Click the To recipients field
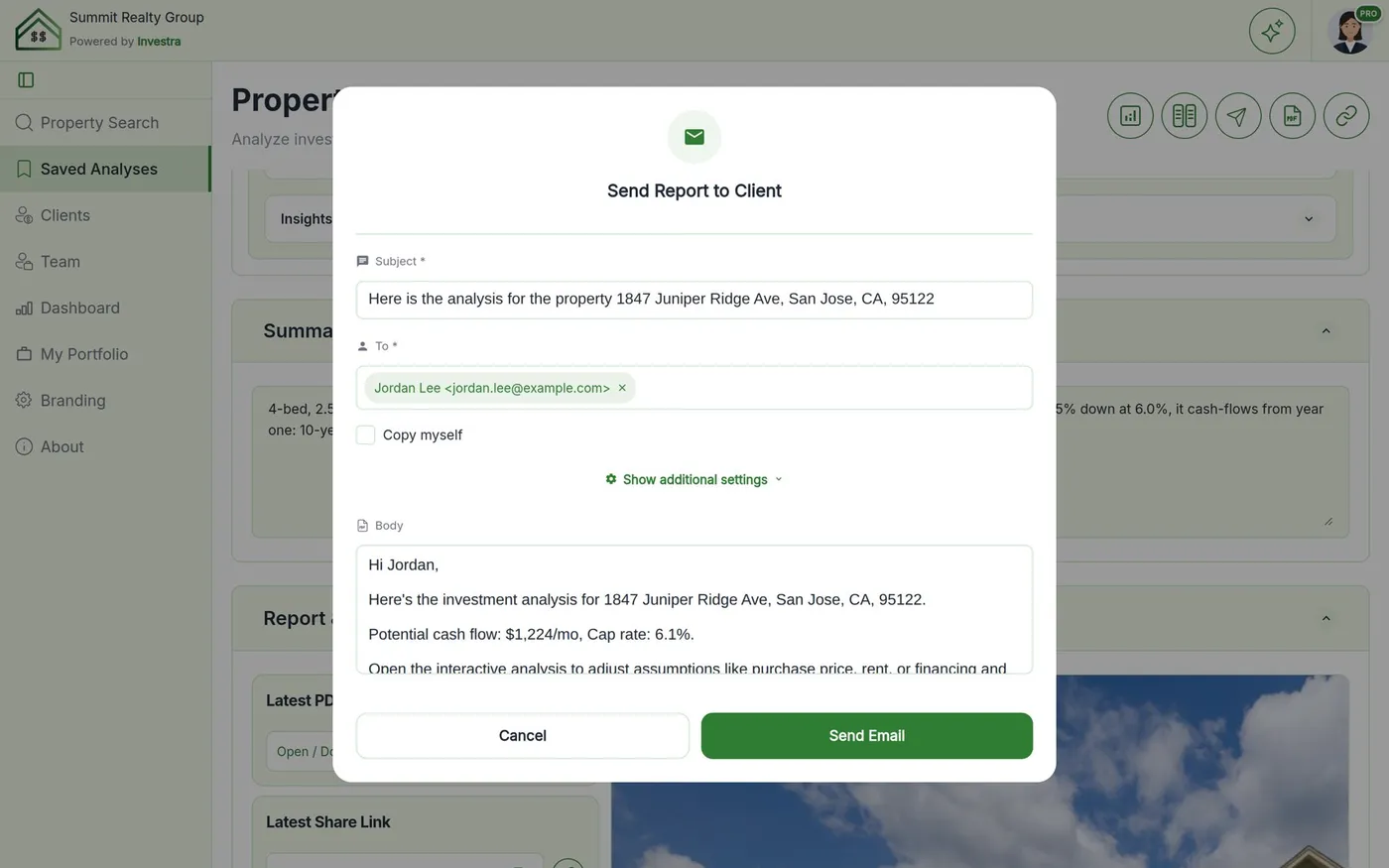 [694, 388]
